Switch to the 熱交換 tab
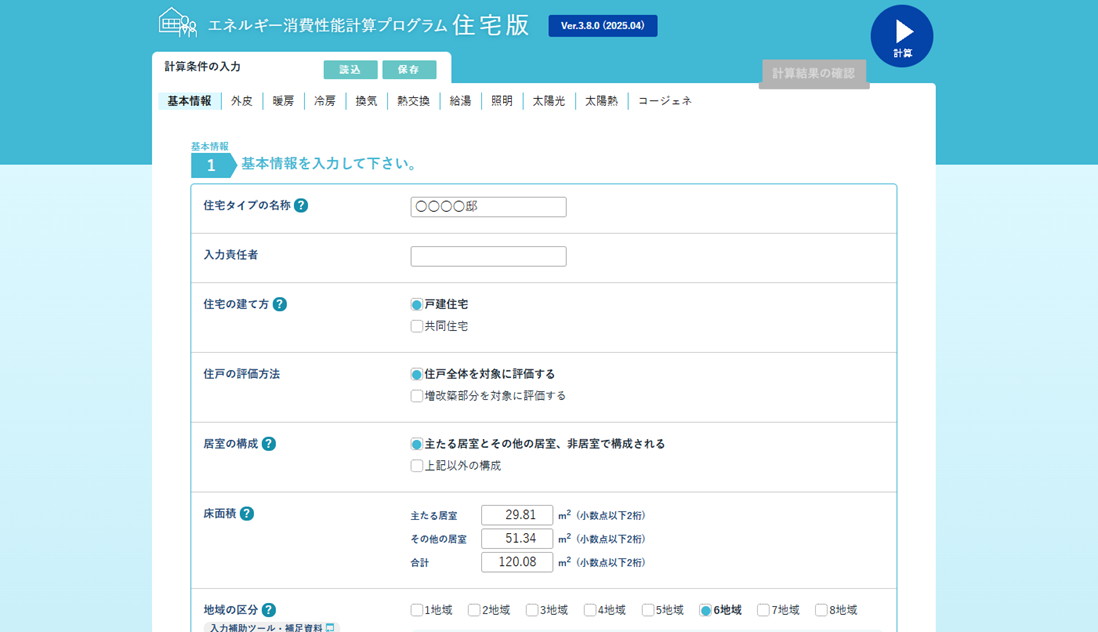1098x632 pixels. pos(413,101)
